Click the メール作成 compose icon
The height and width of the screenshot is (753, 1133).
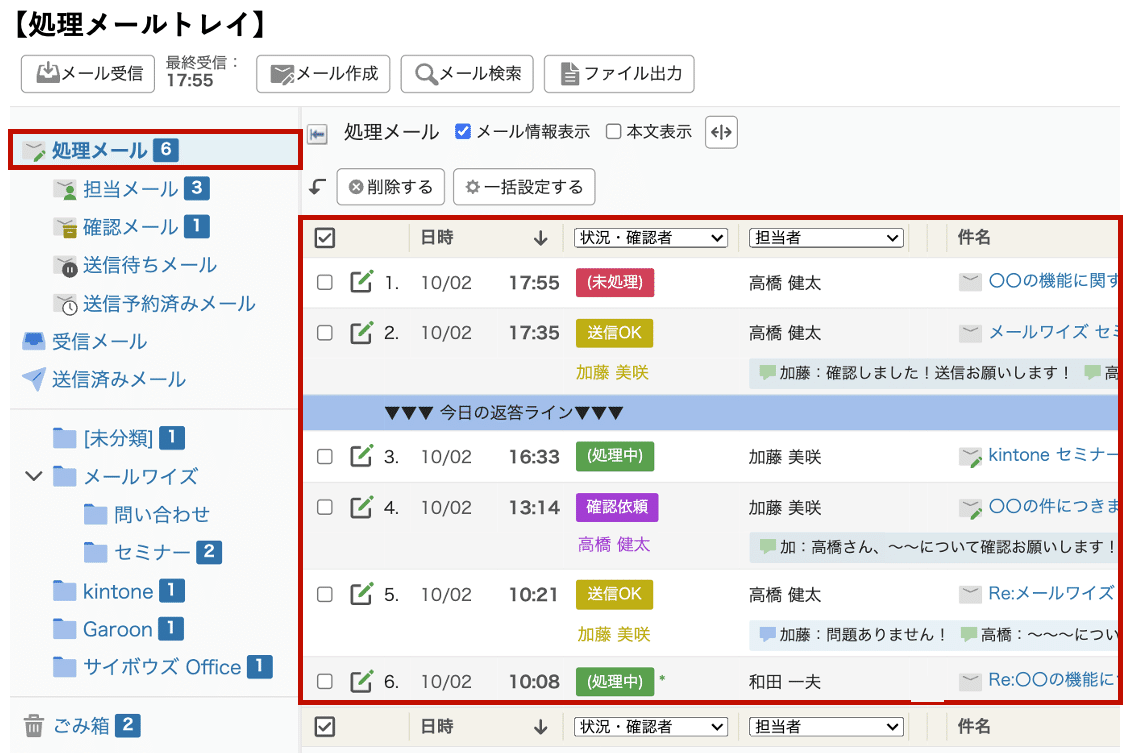pos(283,73)
